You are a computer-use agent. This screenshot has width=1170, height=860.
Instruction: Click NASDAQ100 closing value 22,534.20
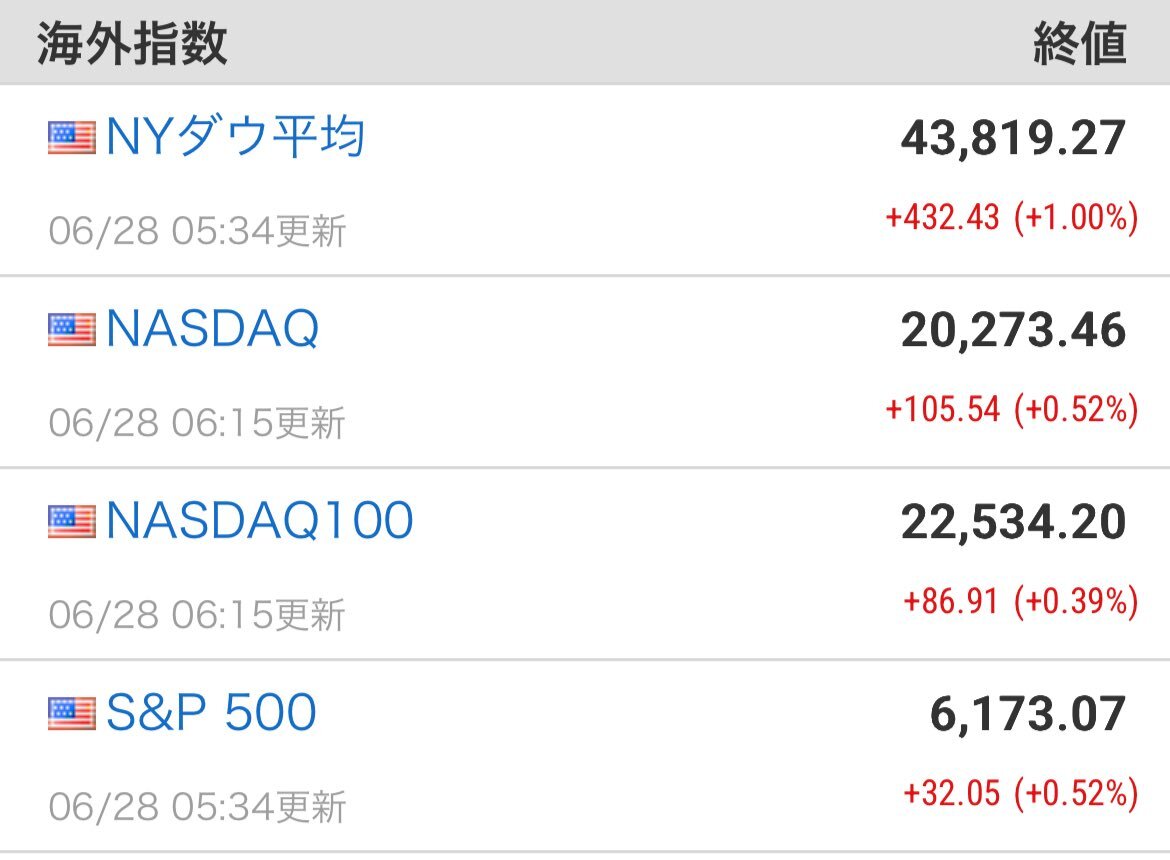[1013, 522]
